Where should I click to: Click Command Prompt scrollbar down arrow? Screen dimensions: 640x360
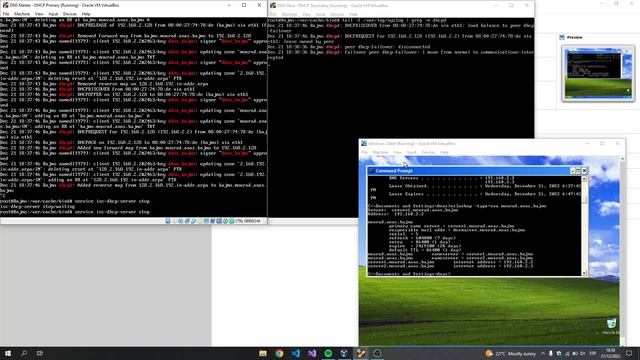584,273
